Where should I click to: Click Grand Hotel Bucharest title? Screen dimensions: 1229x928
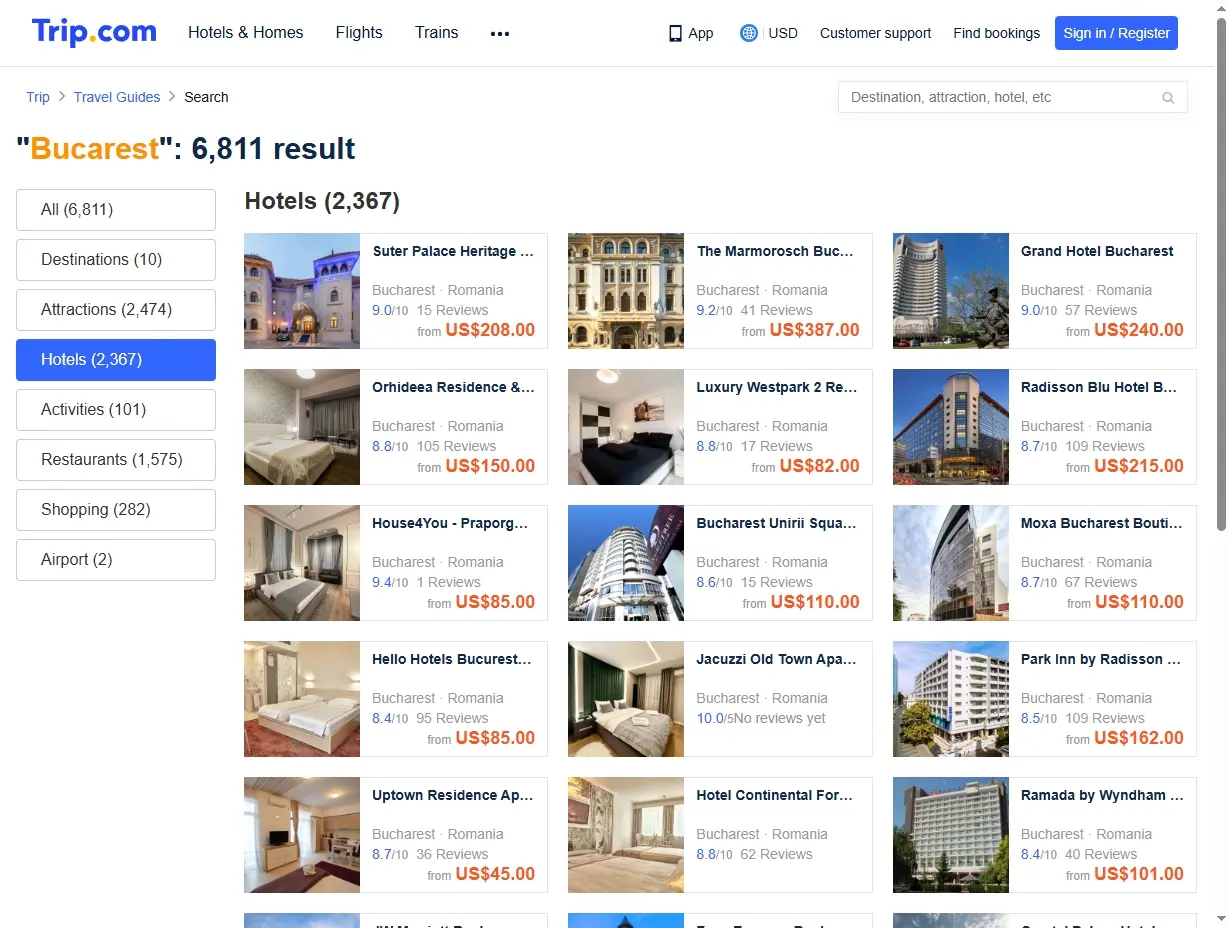[x=1097, y=252]
